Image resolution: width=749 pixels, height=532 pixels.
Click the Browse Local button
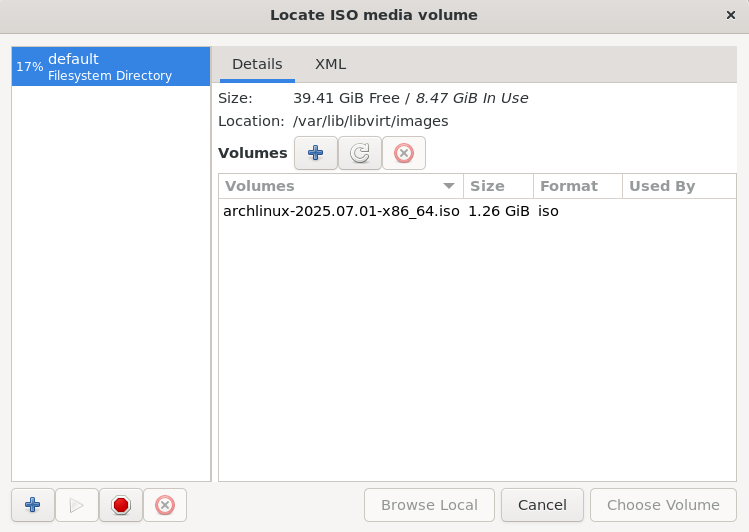pos(429,505)
